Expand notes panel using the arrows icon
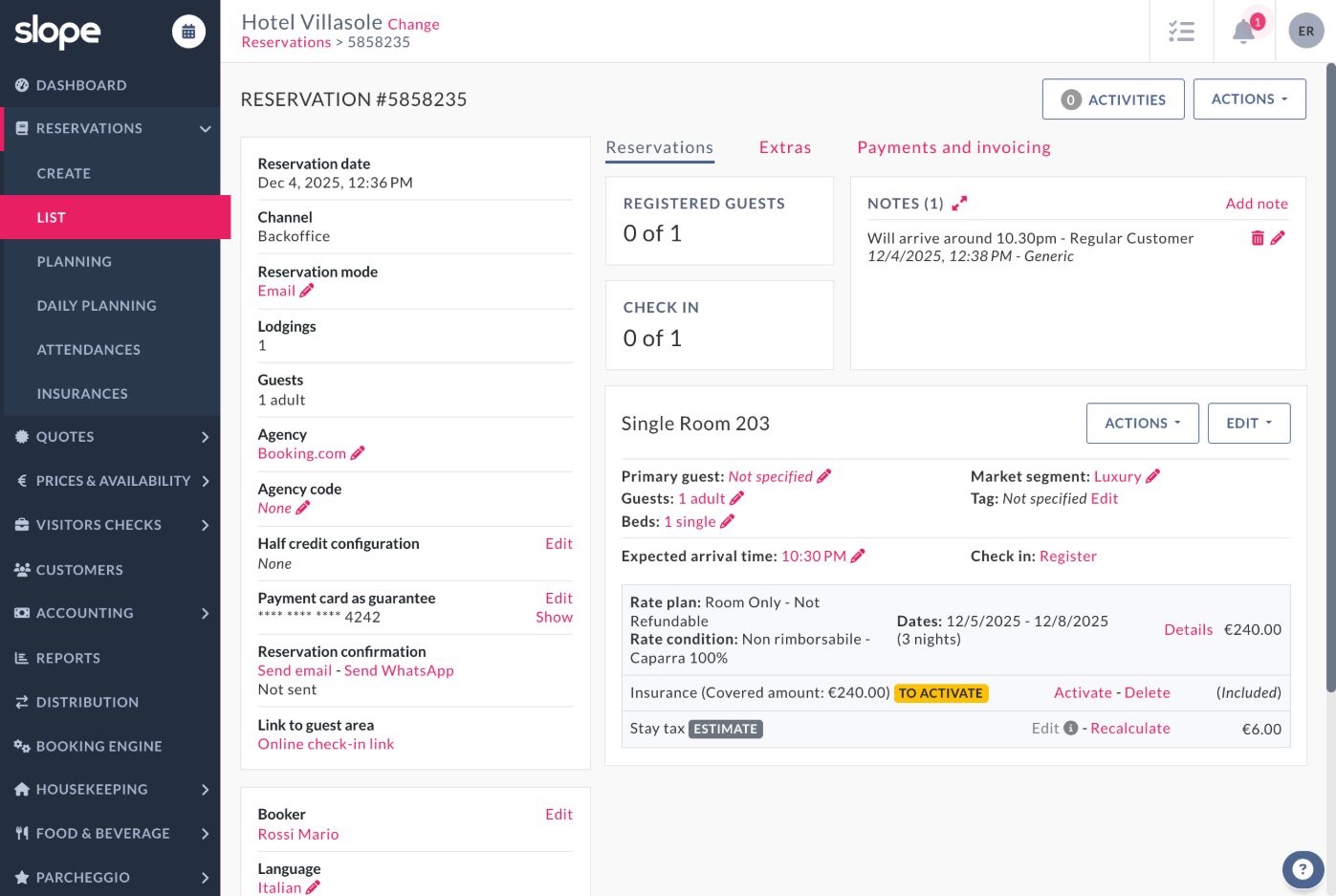 click(x=959, y=203)
